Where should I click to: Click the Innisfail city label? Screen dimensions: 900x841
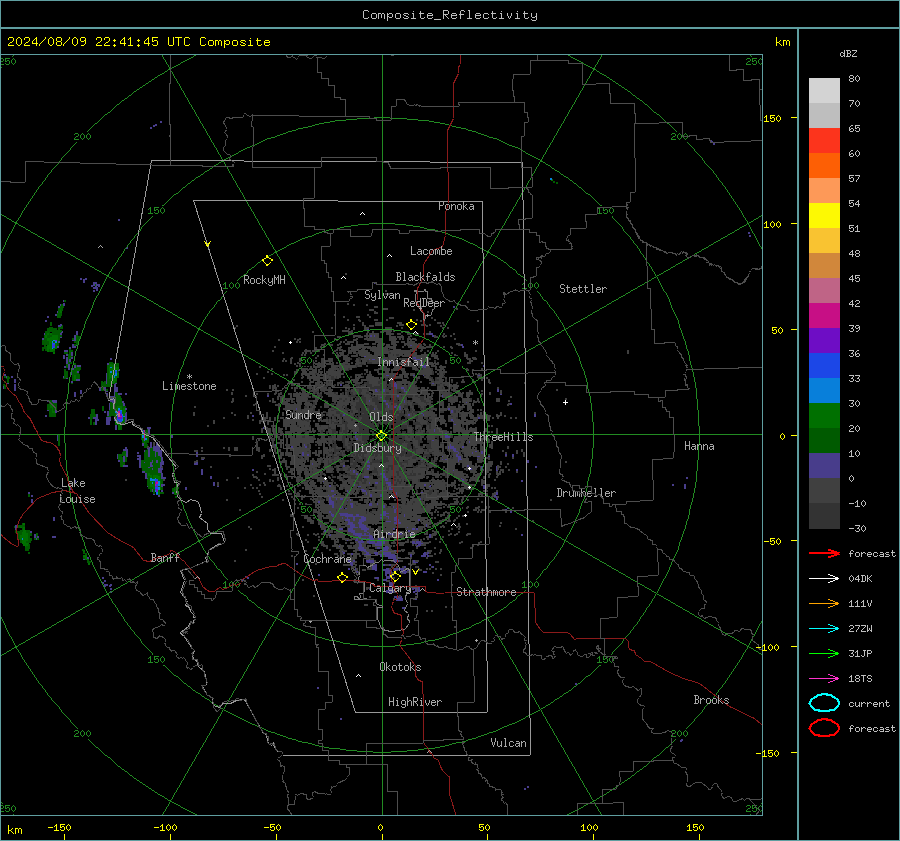coord(403,362)
